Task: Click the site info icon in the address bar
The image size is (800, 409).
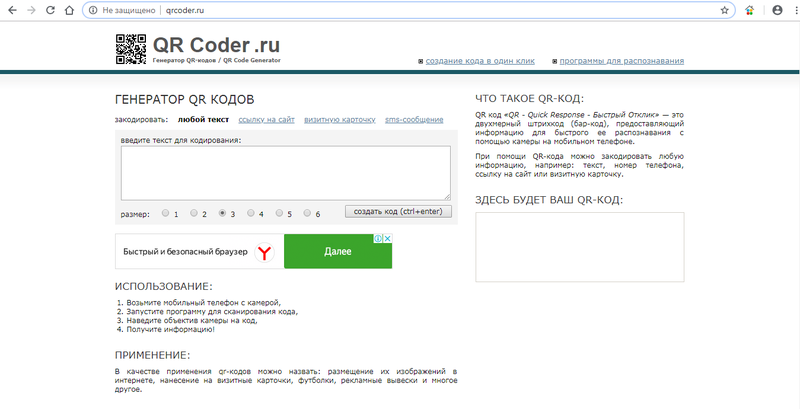Action: [x=93, y=10]
